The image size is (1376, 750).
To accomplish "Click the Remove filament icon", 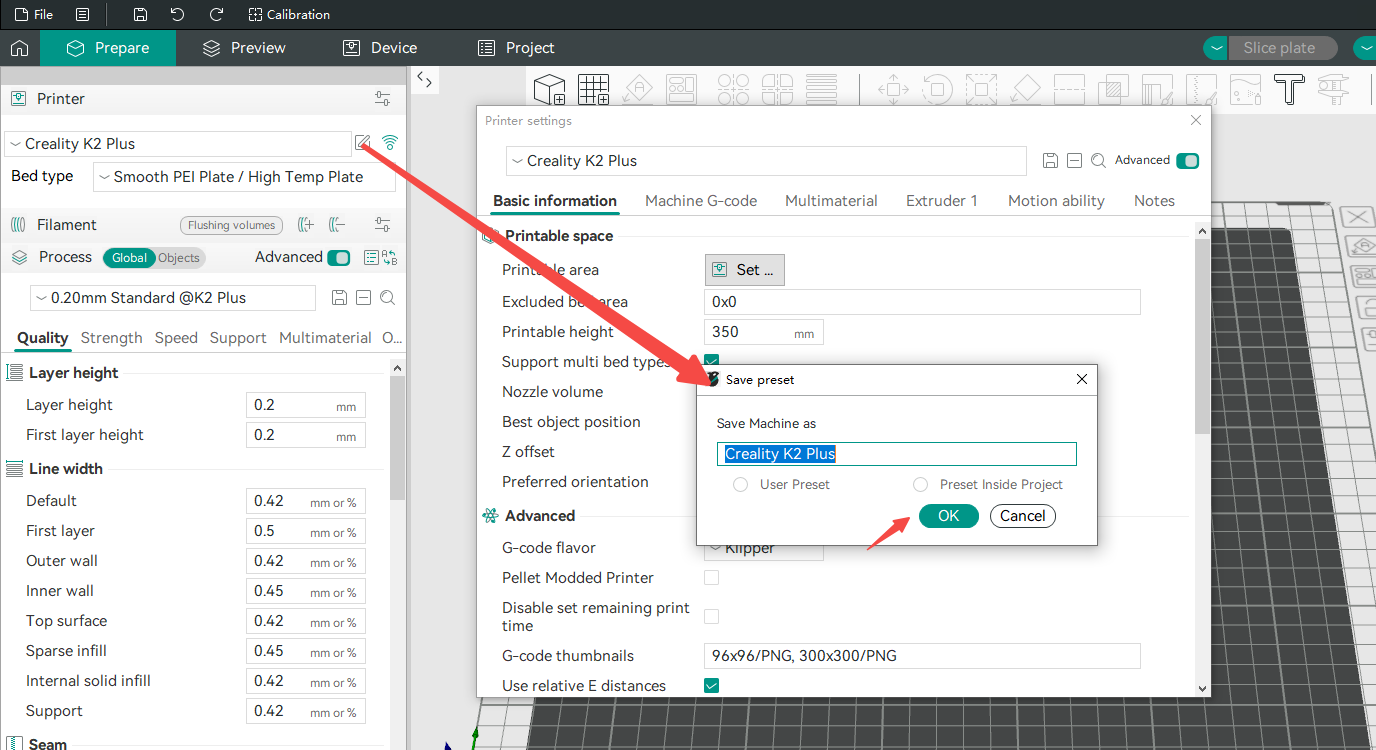I will [337, 225].
